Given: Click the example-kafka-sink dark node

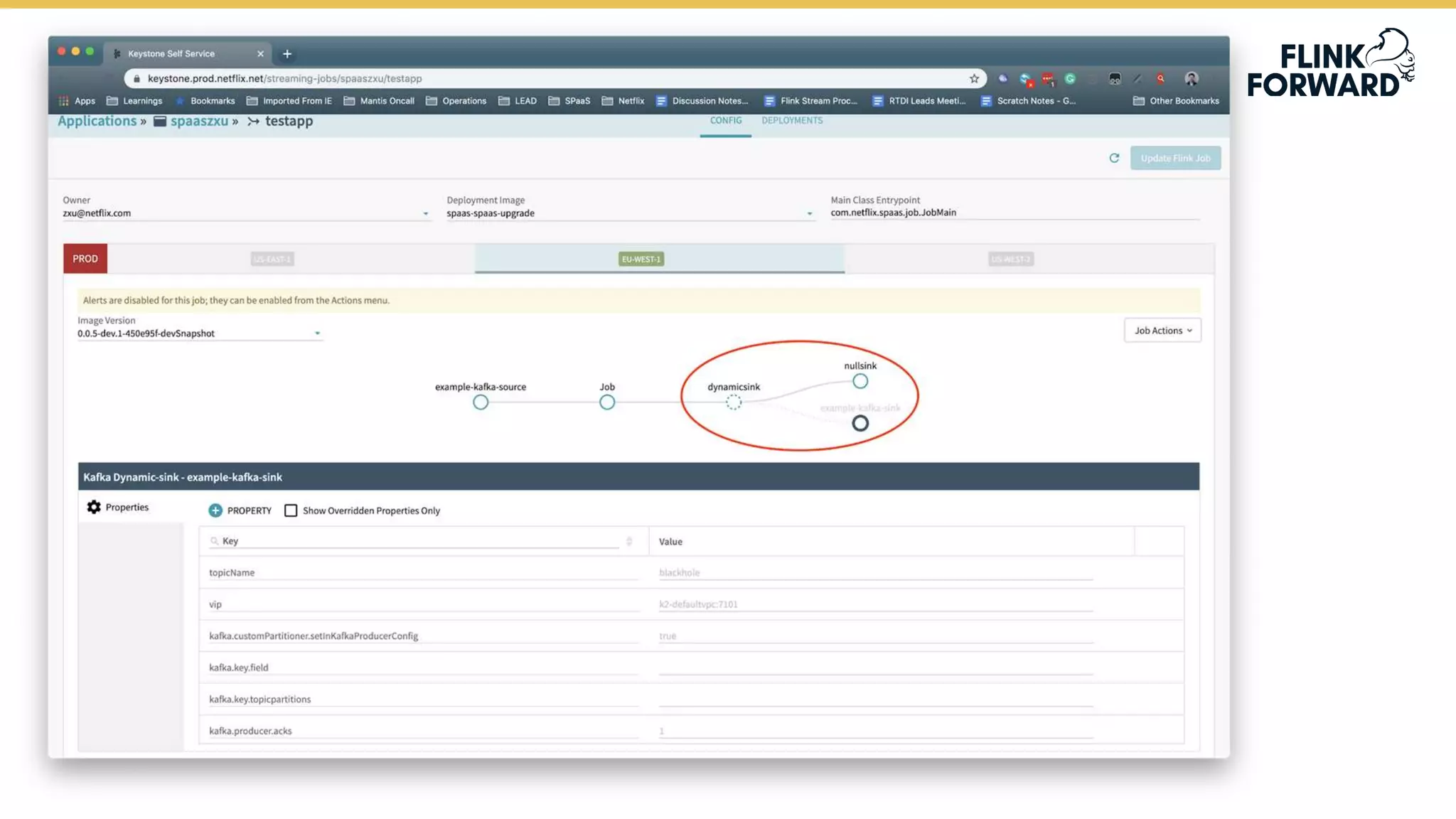Looking at the screenshot, I should coord(860,424).
